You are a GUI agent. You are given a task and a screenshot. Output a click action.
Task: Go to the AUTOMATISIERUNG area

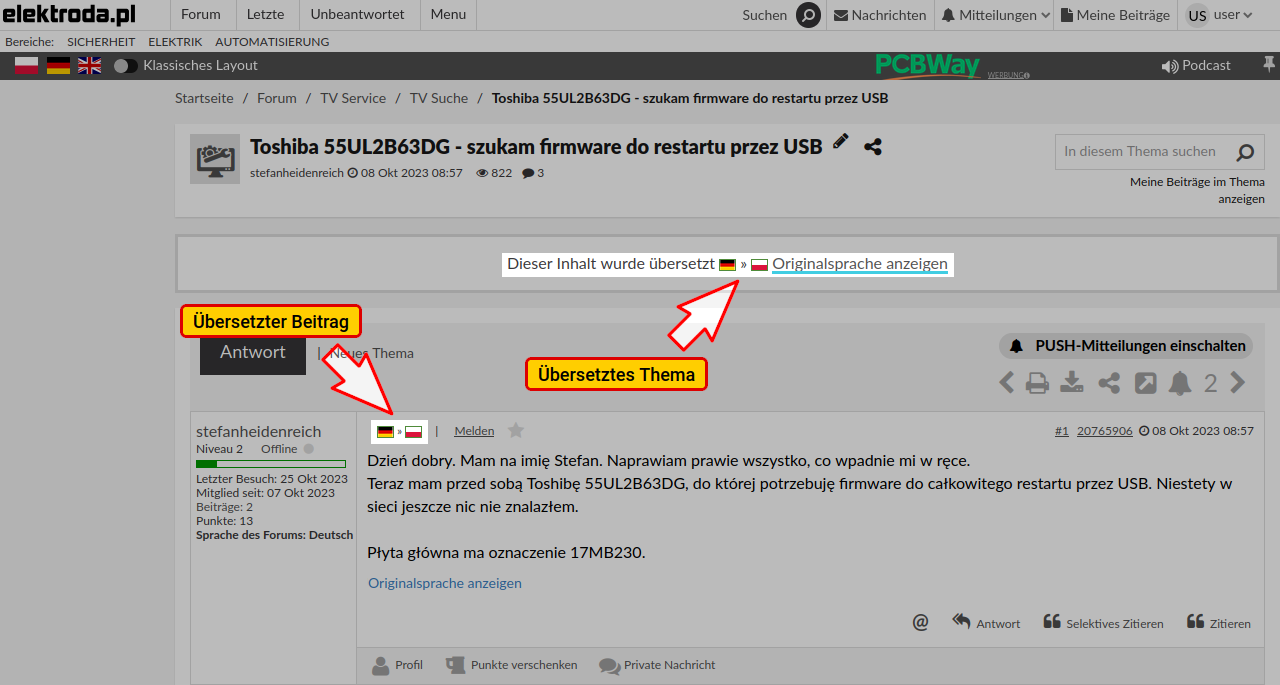point(272,42)
